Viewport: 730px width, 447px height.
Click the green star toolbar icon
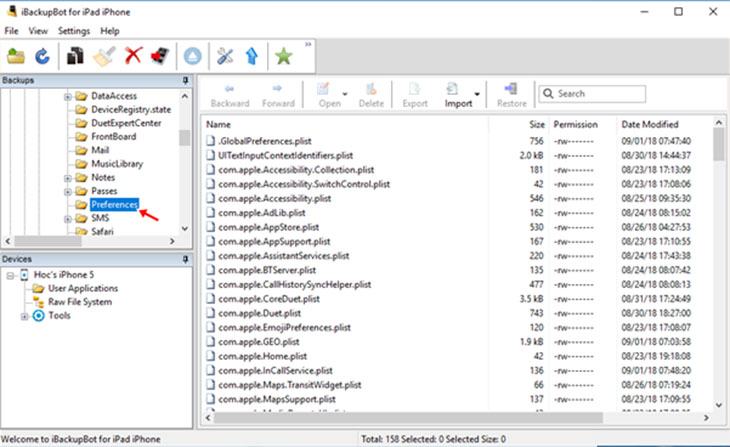pos(284,56)
